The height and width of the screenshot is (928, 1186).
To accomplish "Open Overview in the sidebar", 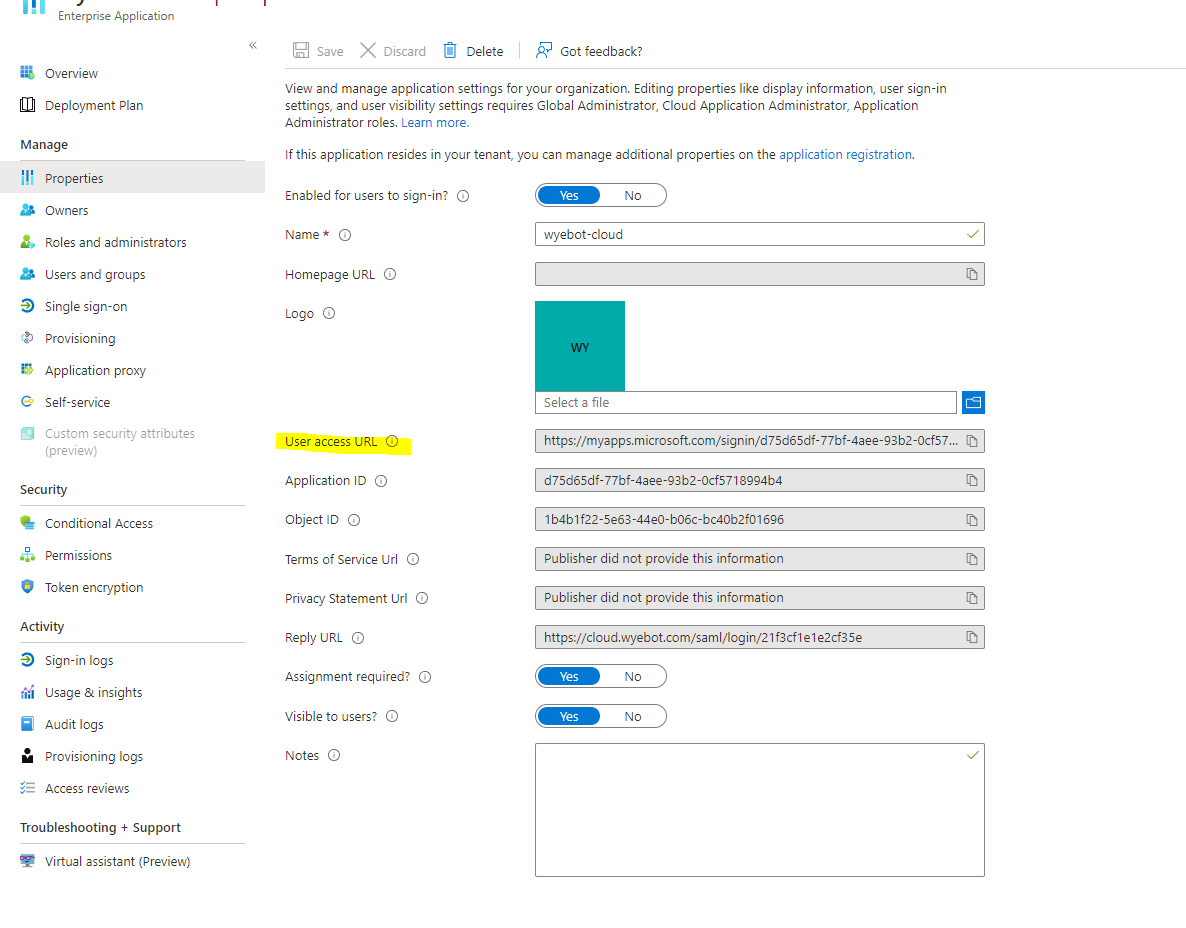I will (71, 73).
